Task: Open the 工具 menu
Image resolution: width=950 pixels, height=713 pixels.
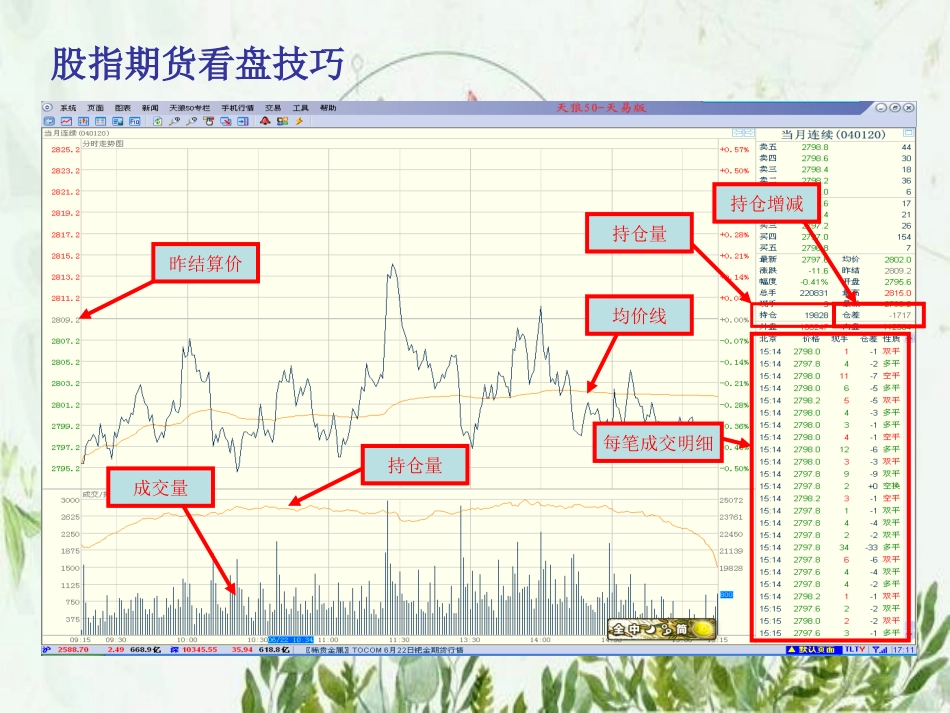Action: coord(301,108)
